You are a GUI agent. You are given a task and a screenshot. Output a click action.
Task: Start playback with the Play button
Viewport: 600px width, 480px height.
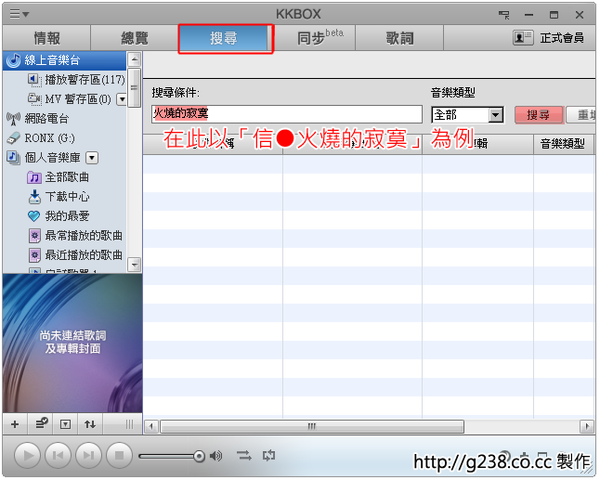[x=27, y=456]
